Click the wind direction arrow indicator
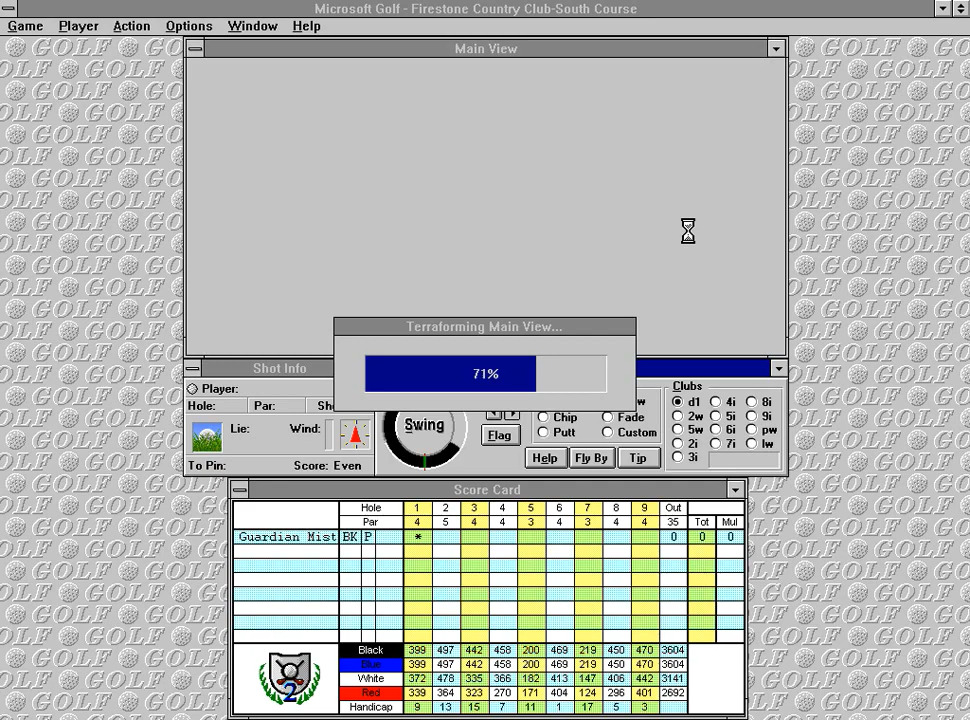 (355, 436)
